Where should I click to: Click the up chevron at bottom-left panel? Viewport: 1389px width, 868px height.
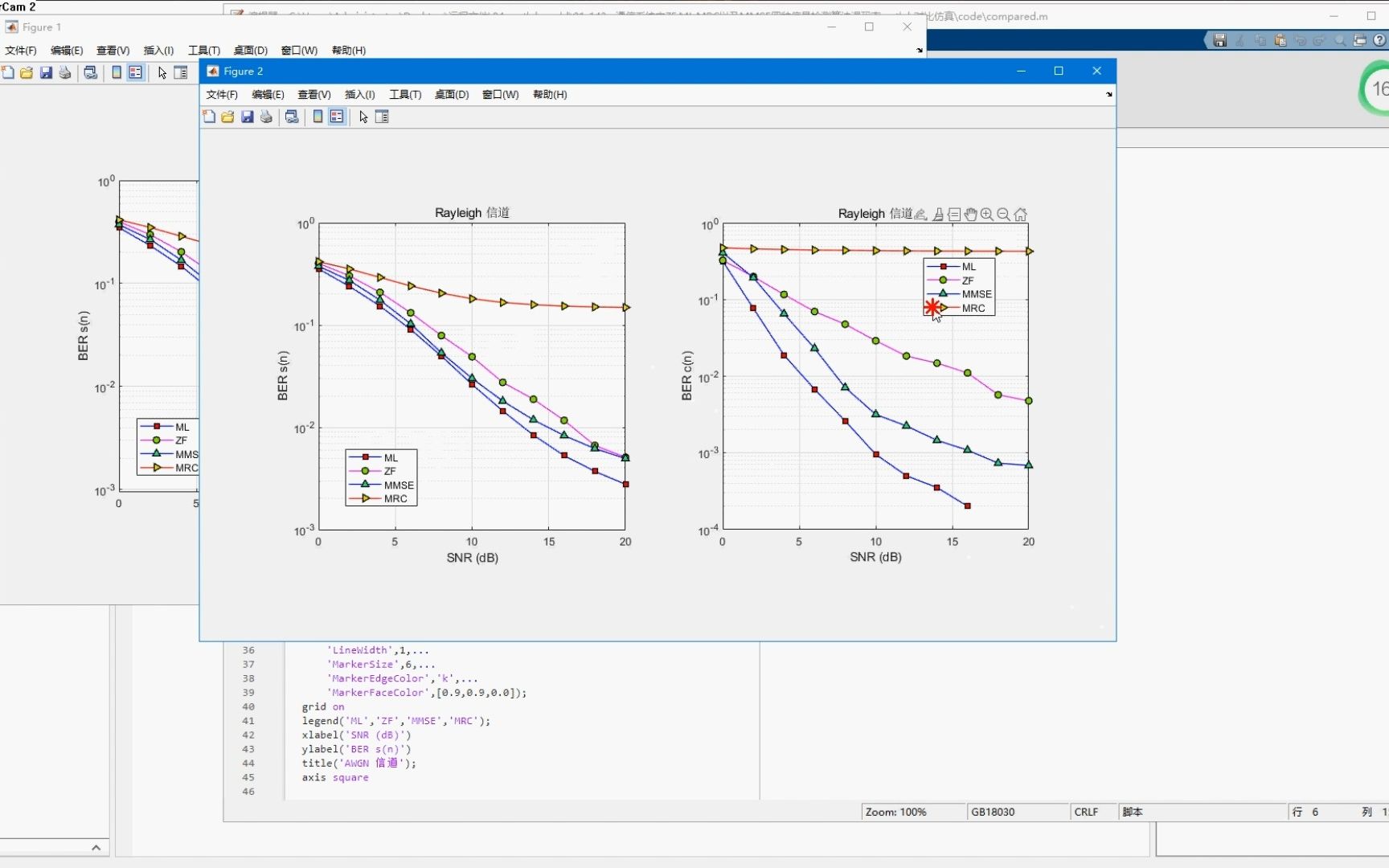pyautogui.click(x=96, y=847)
